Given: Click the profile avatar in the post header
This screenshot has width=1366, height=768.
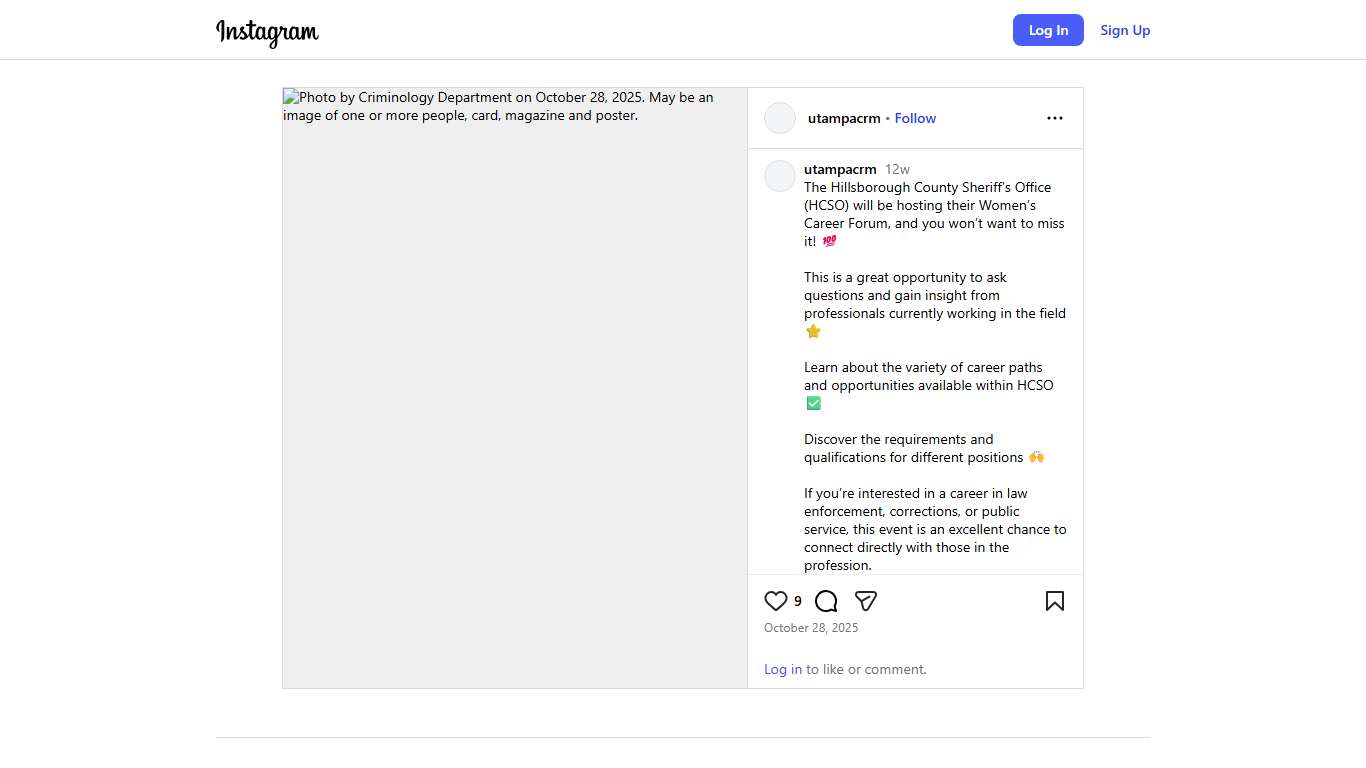Looking at the screenshot, I should (780, 118).
